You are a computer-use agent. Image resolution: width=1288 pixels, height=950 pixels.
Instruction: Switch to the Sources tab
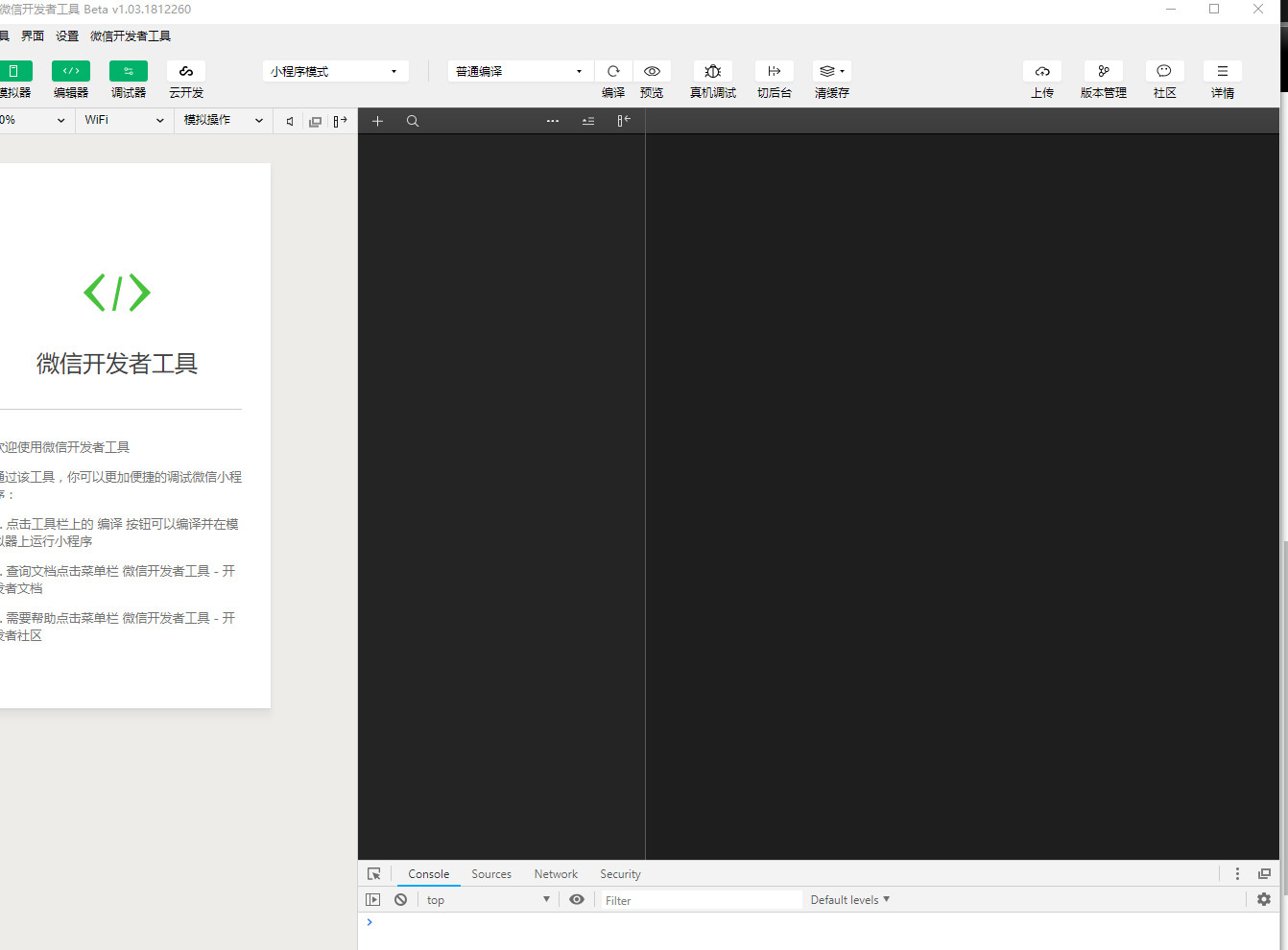coord(491,874)
